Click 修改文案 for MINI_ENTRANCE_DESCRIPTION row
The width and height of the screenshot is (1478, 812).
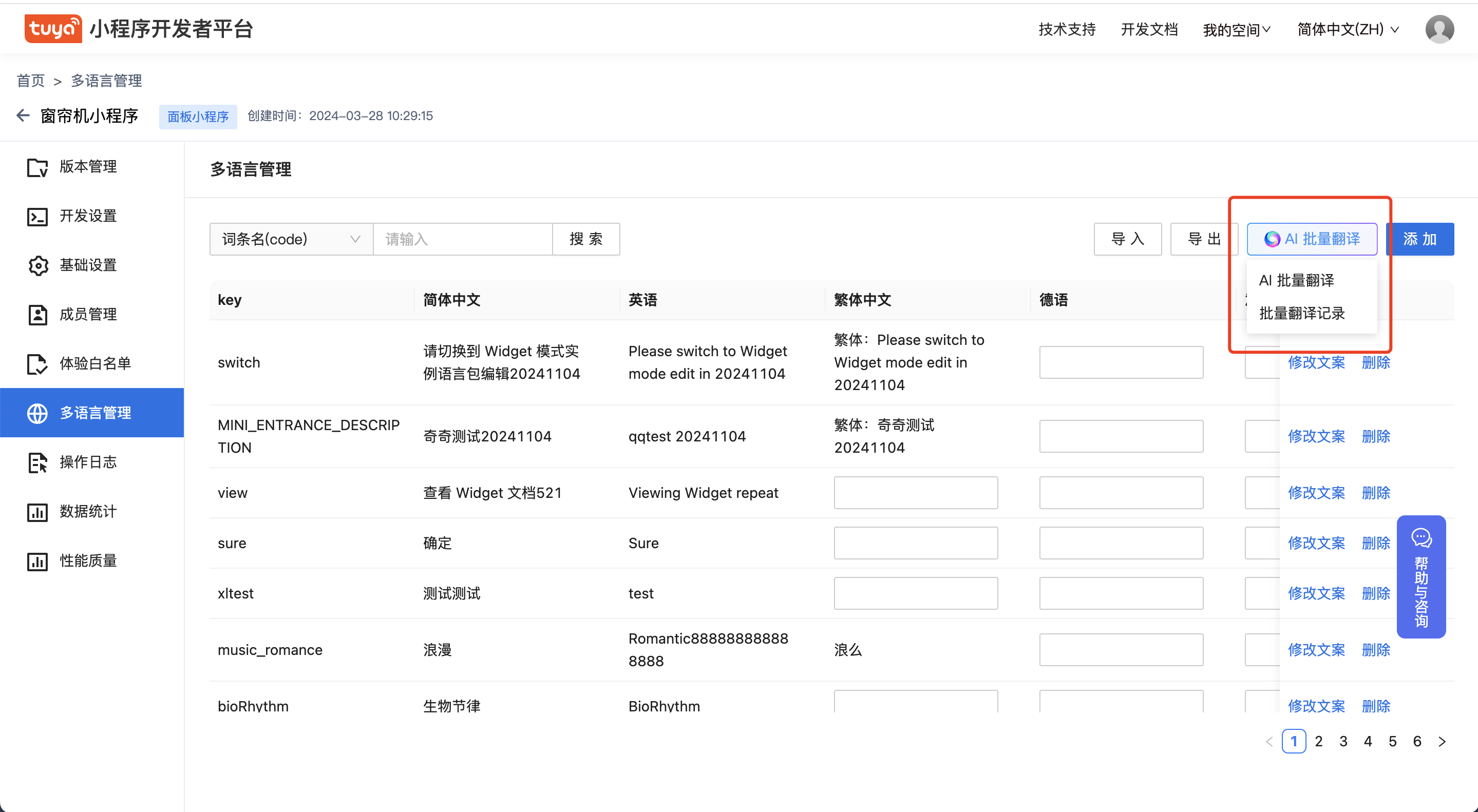tap(1316, 436)
